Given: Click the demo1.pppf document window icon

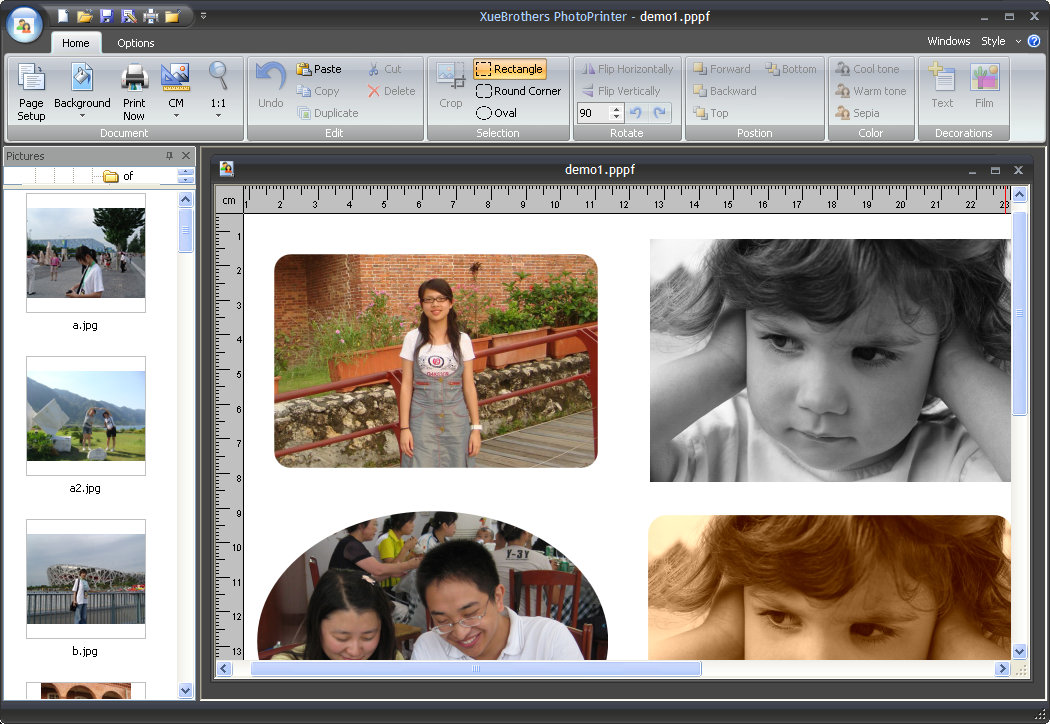Looking at the screenshot, I should pyautogui.click(x=227, y=169).
